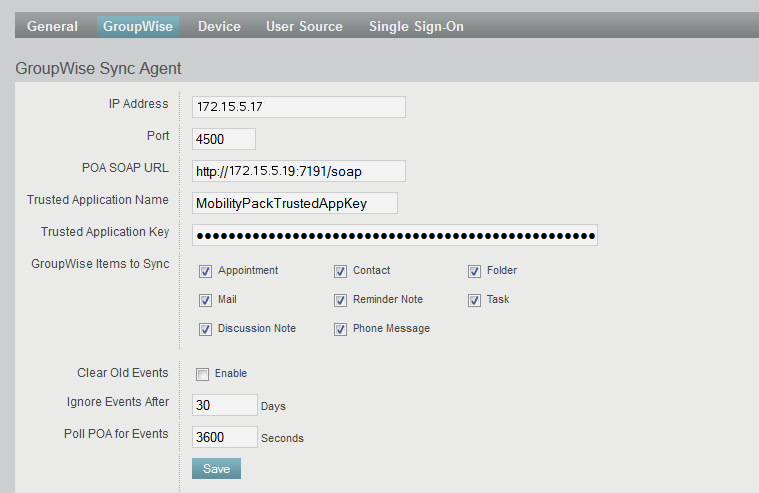Image resolution: width=759 pixels, height=493 pixels.
Task: Click the Poll POA for Events seconds field
Action: coord(225,437)
